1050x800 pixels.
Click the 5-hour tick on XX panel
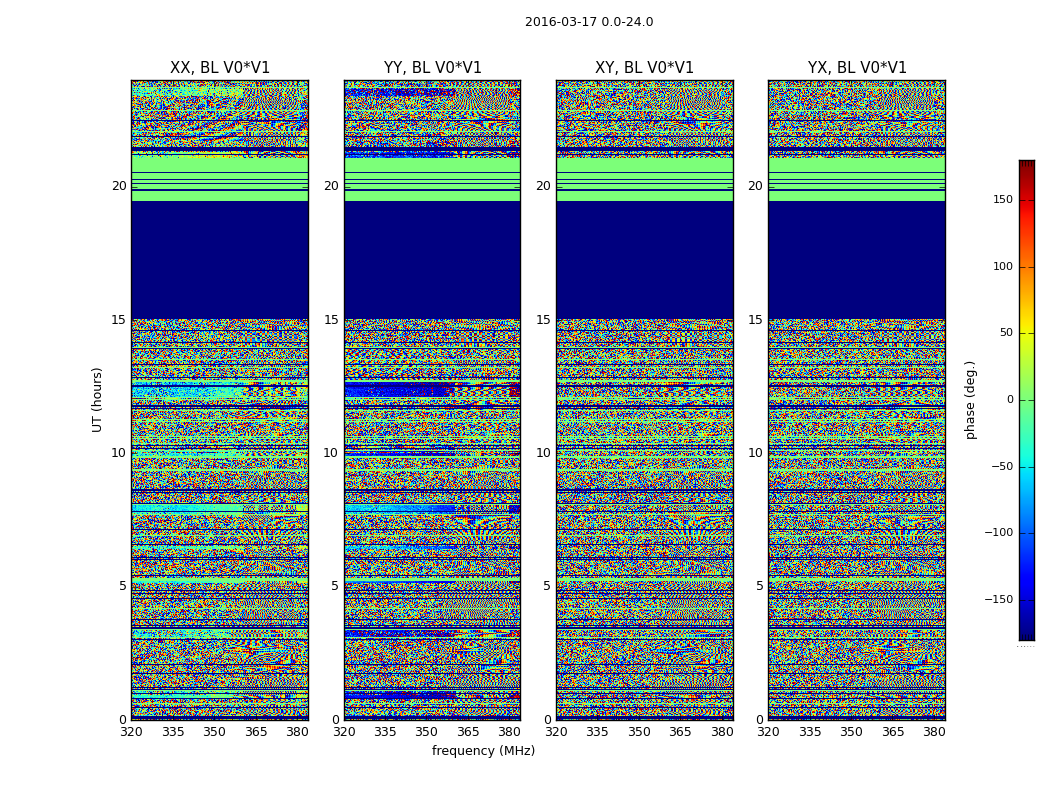click(x=123, y=586)
